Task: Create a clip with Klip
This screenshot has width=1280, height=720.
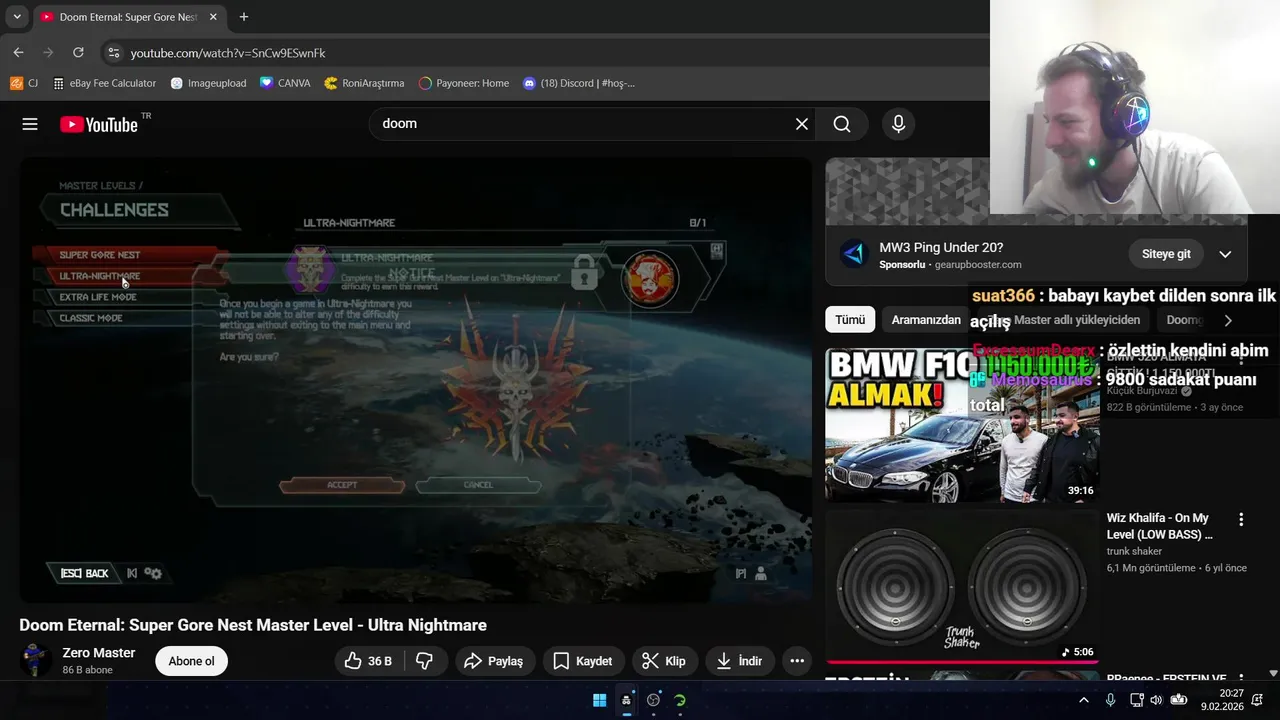Action: pos(664,661)
